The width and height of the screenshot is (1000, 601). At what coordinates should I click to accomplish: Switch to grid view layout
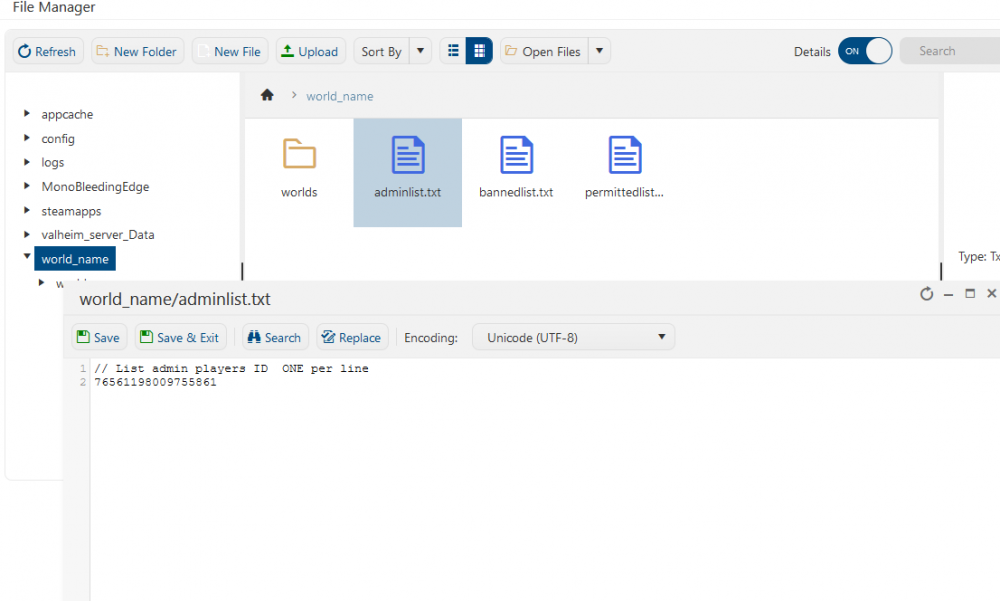[x=479, y=51]
